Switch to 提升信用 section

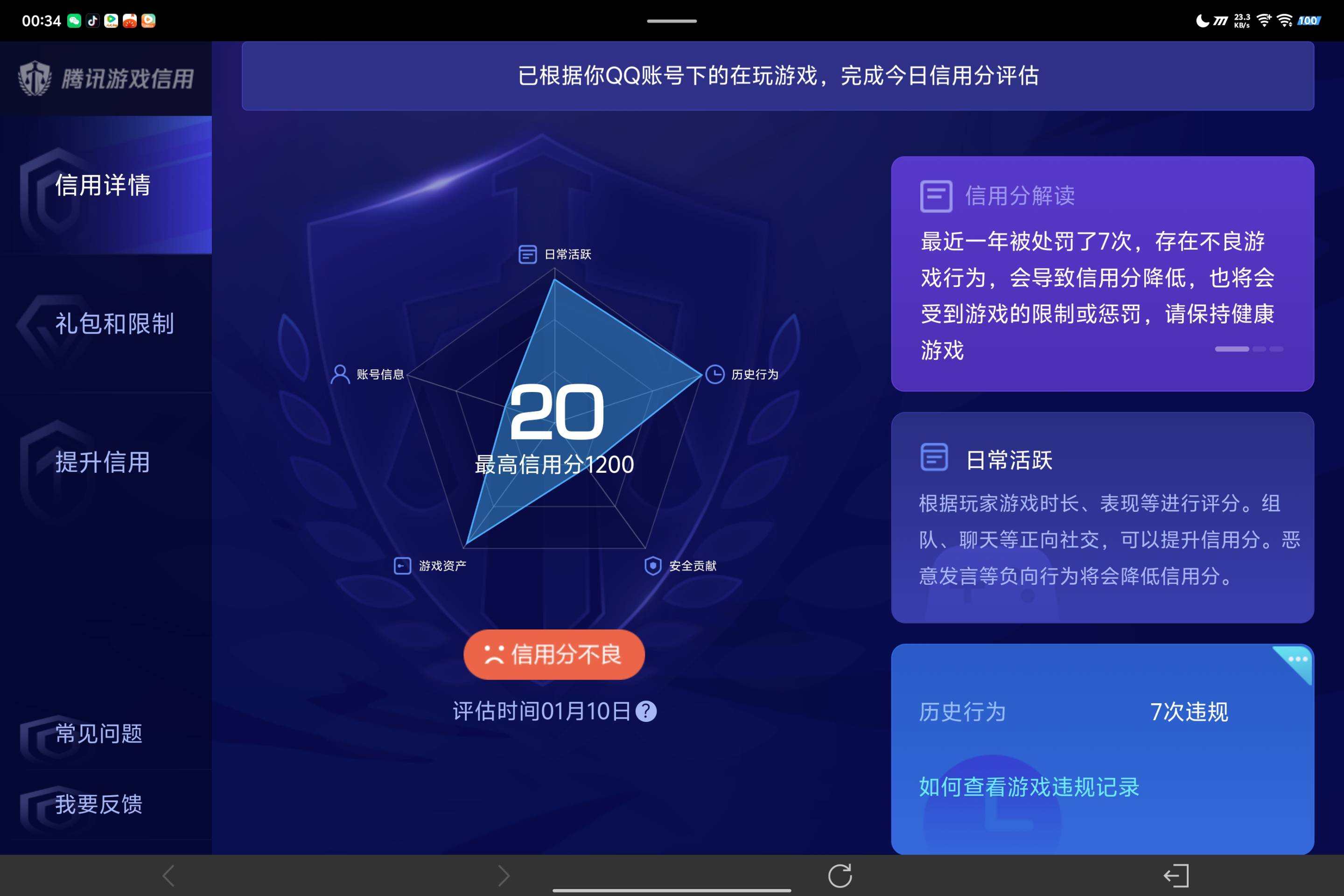coord(102,464)
